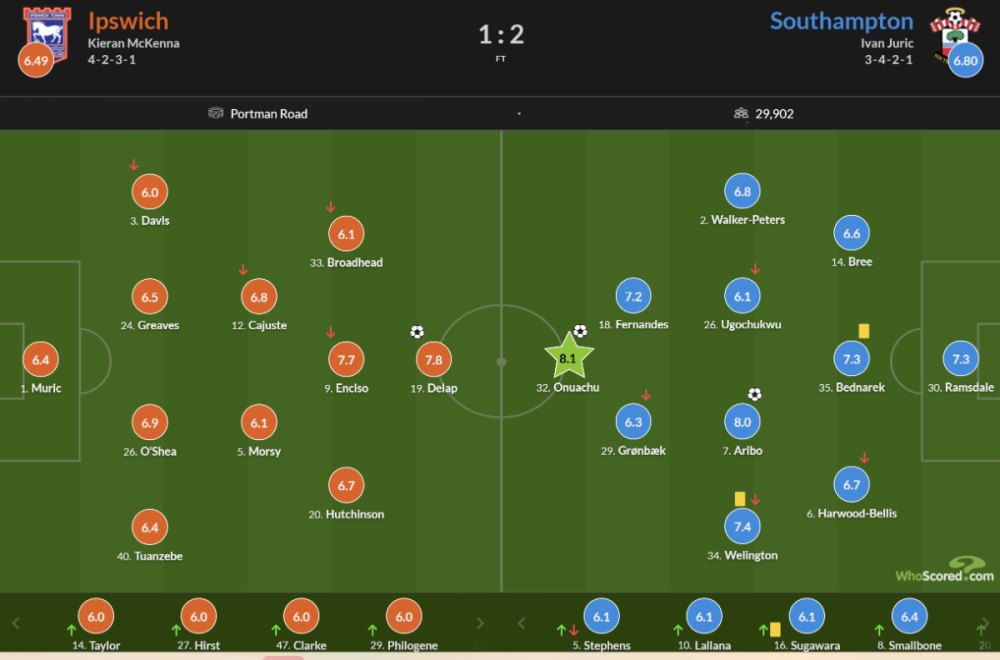Open the Ipswich team name link
The height and width of the screenshot is (660, 1000).
128,21
